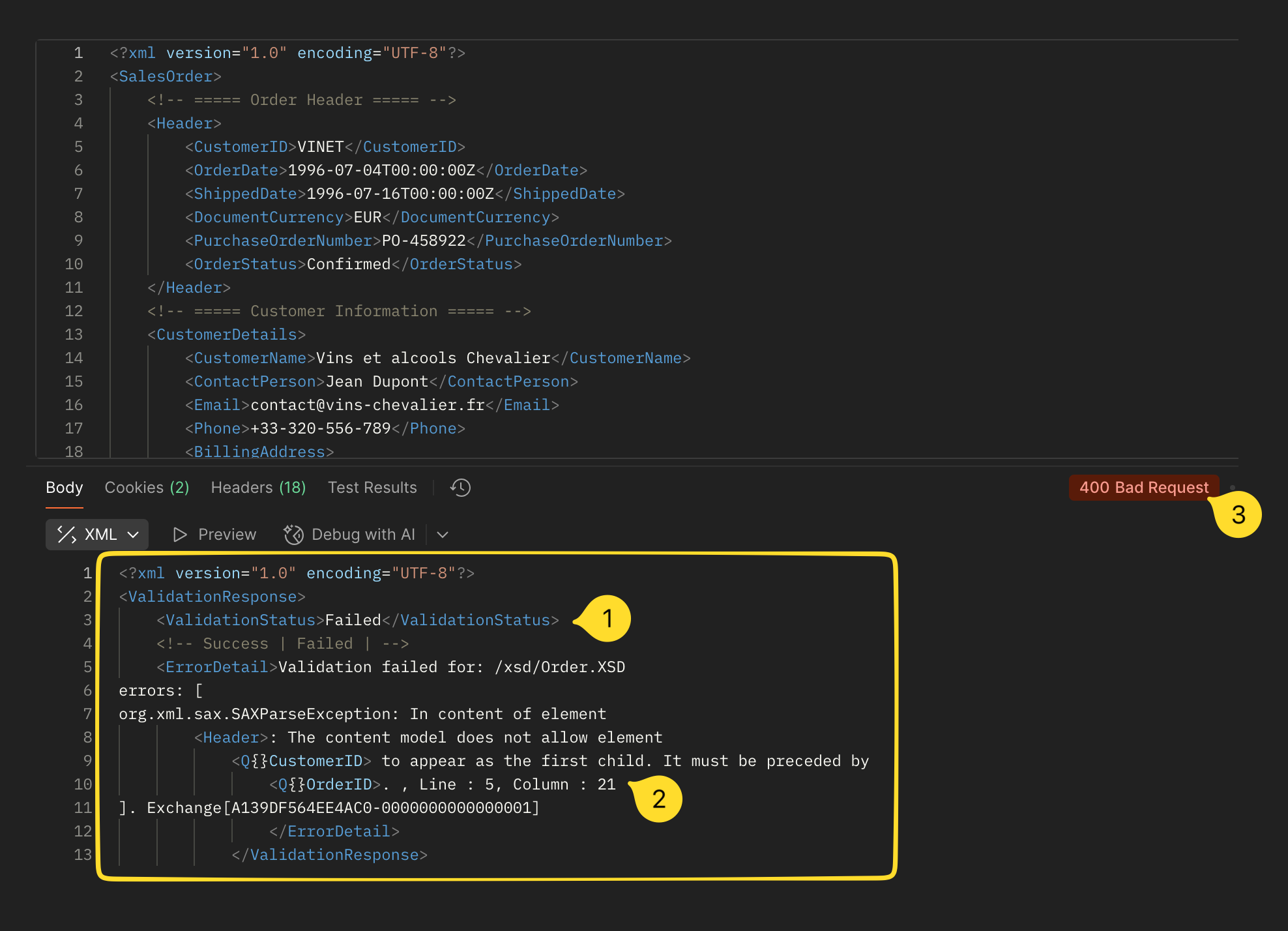This screenshot has width=1288, height=931.
Task: Switch to the Cookies (2) tab
Action: point(147,487)
